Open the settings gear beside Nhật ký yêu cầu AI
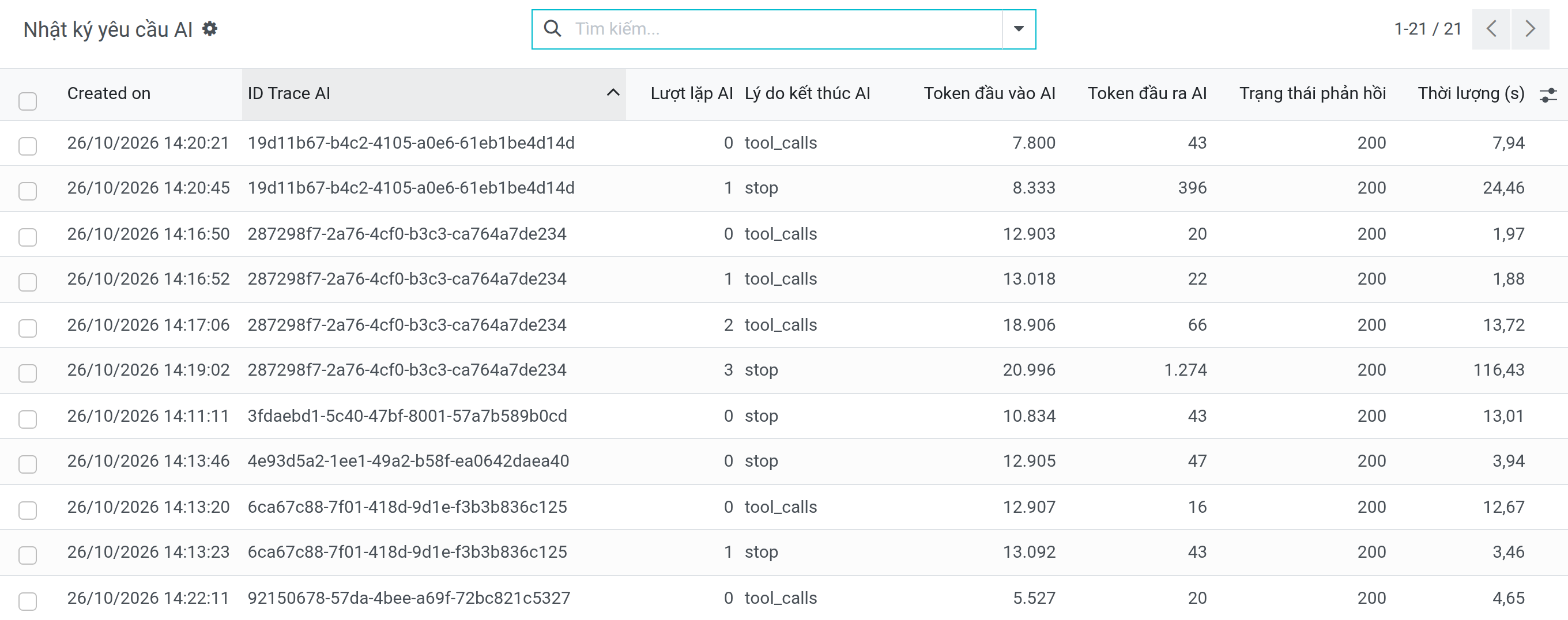1568x620 pixels. tap(209, 29)
